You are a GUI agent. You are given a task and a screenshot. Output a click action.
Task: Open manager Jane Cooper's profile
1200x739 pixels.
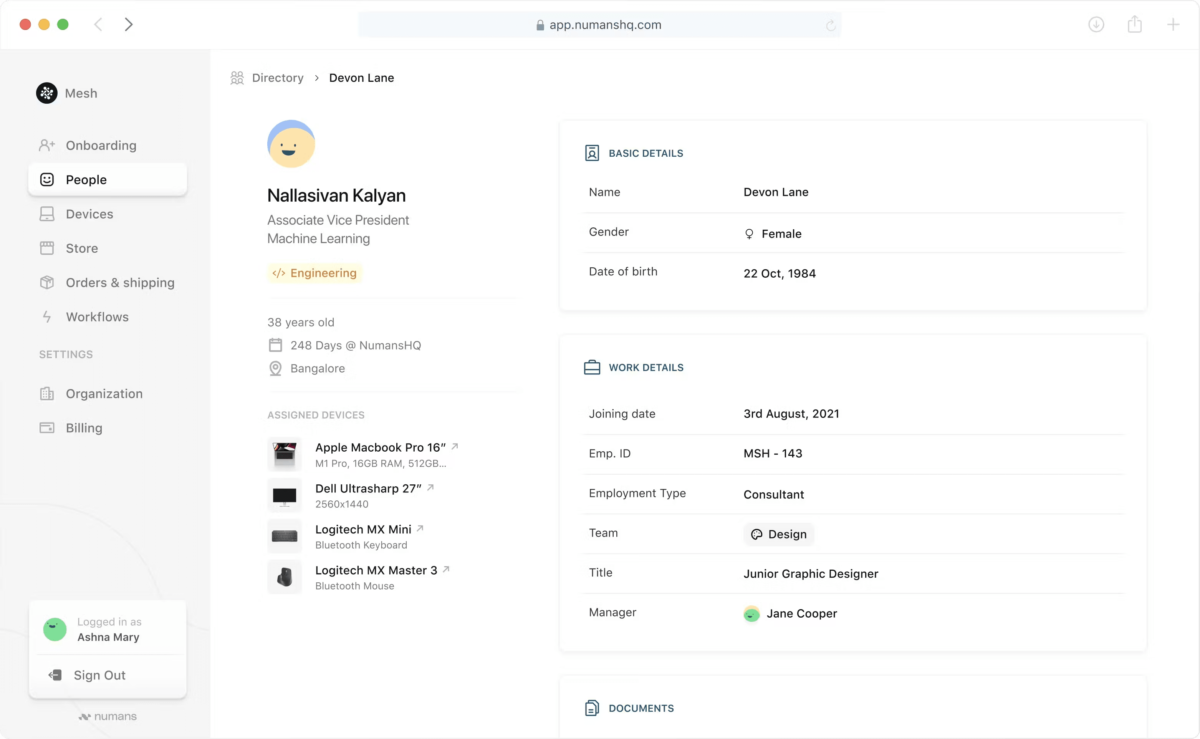[x=801, y=614]
